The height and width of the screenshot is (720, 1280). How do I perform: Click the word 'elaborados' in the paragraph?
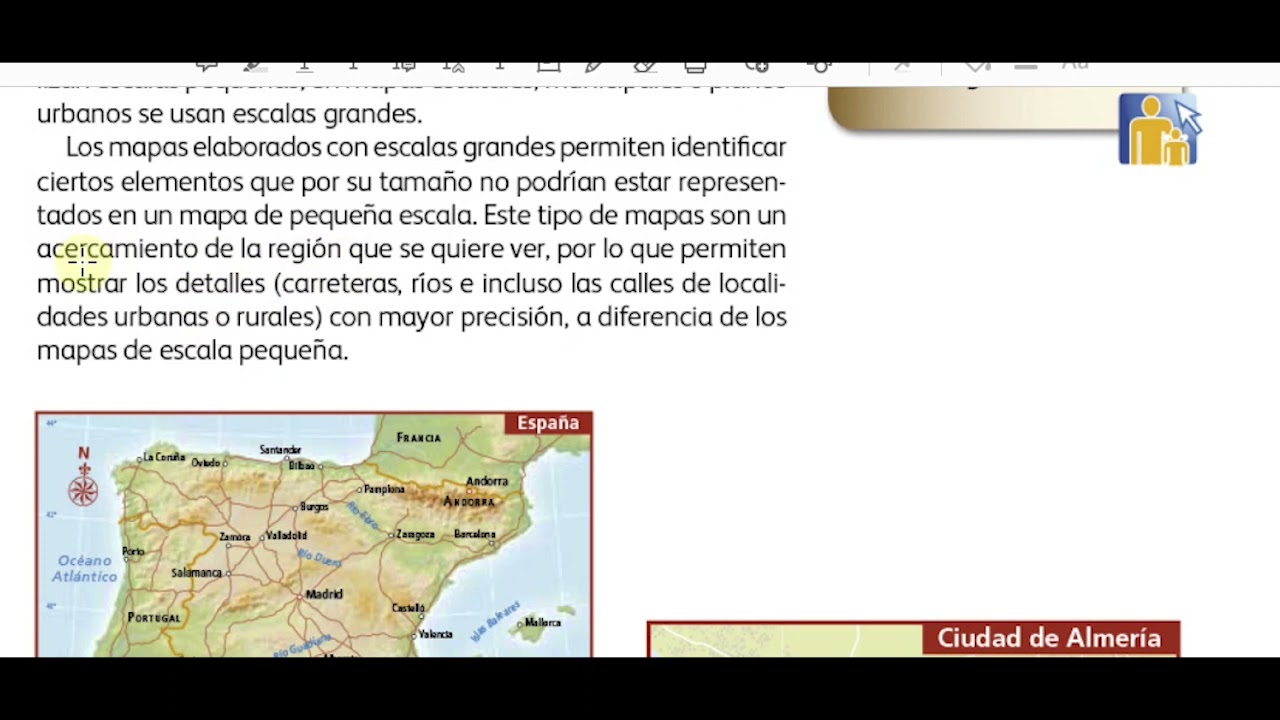click(x=256, y=147)
